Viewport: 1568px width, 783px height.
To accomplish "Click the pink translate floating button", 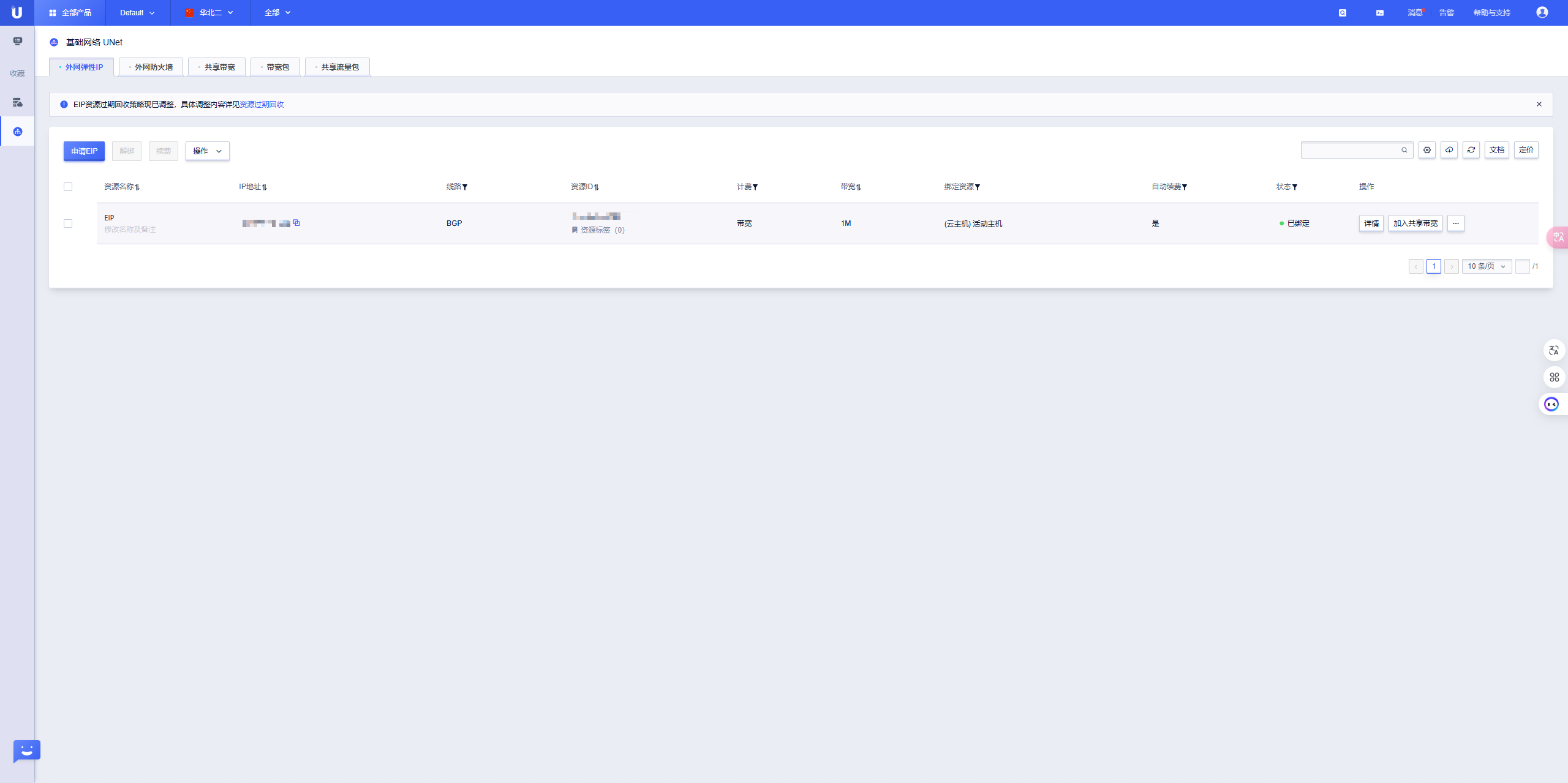I will point(1558,237).
